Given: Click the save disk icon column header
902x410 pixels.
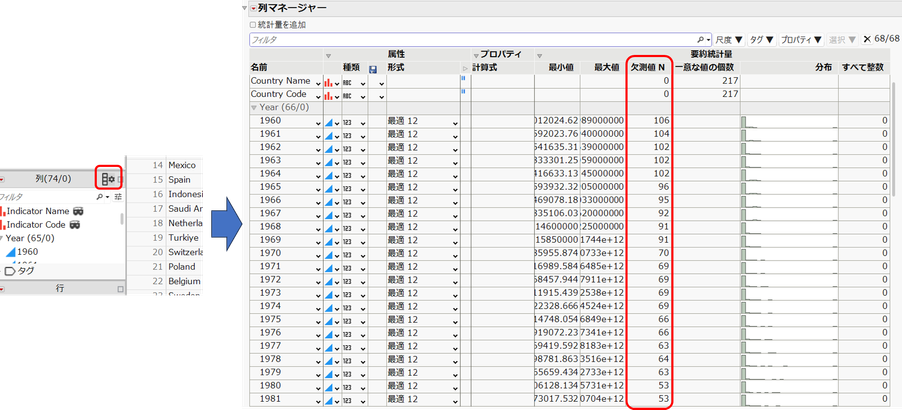Looking at the screenshot, I should [373, 70].
